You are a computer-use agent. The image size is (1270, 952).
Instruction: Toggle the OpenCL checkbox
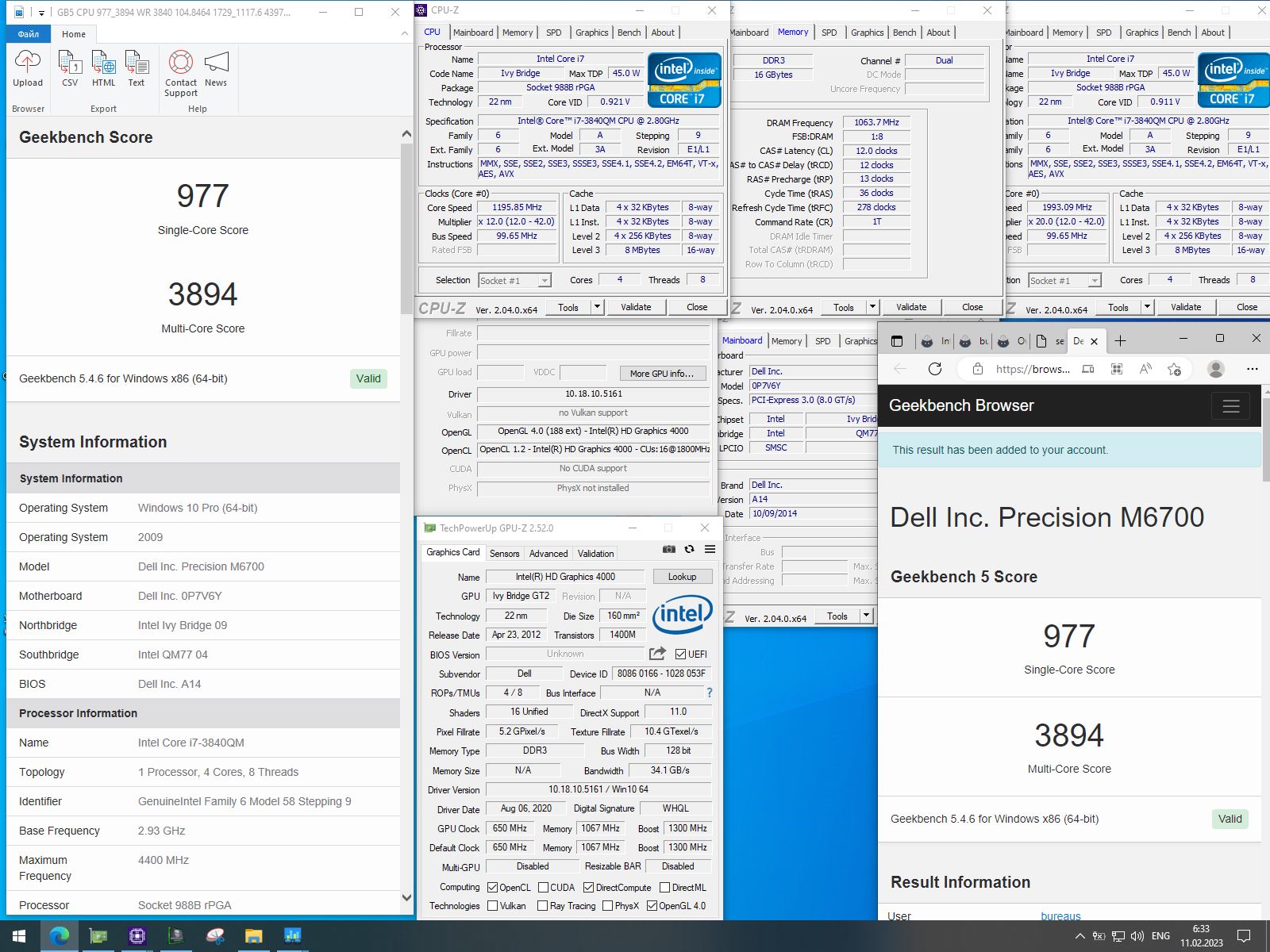[x=493, y=887]
